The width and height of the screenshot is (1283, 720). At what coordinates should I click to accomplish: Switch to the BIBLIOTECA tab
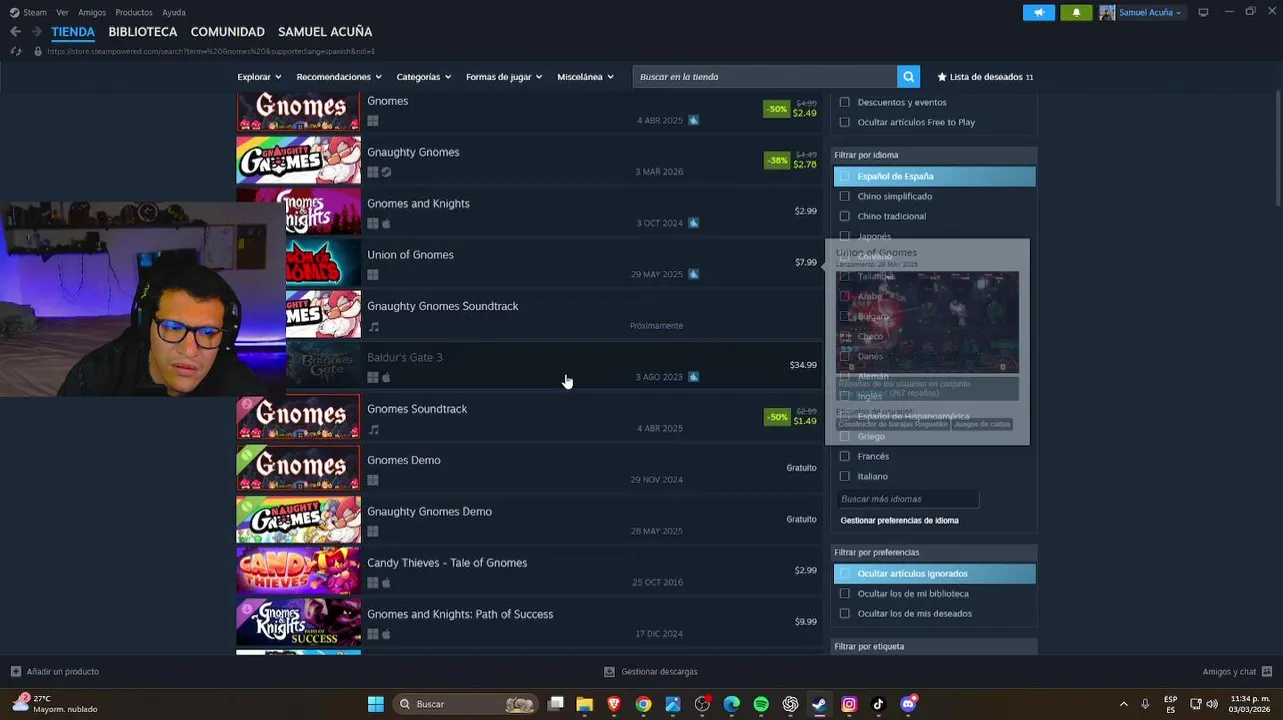[x=143, y=32]
